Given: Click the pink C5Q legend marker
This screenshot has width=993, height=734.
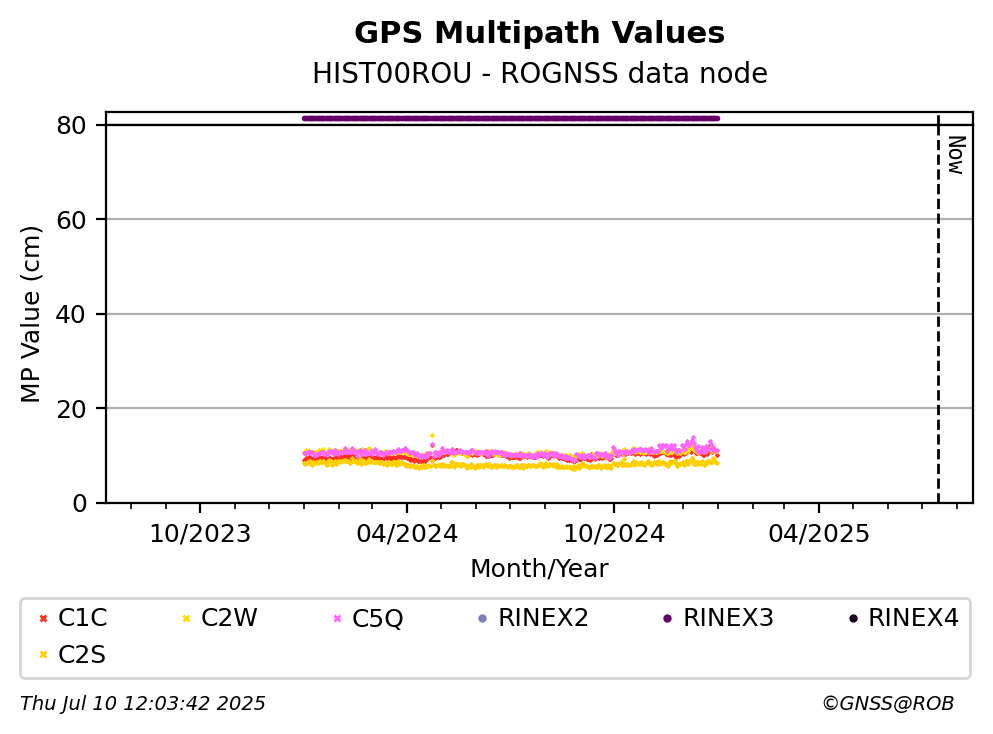Looking at the screenshot, I should coord(338,618).
